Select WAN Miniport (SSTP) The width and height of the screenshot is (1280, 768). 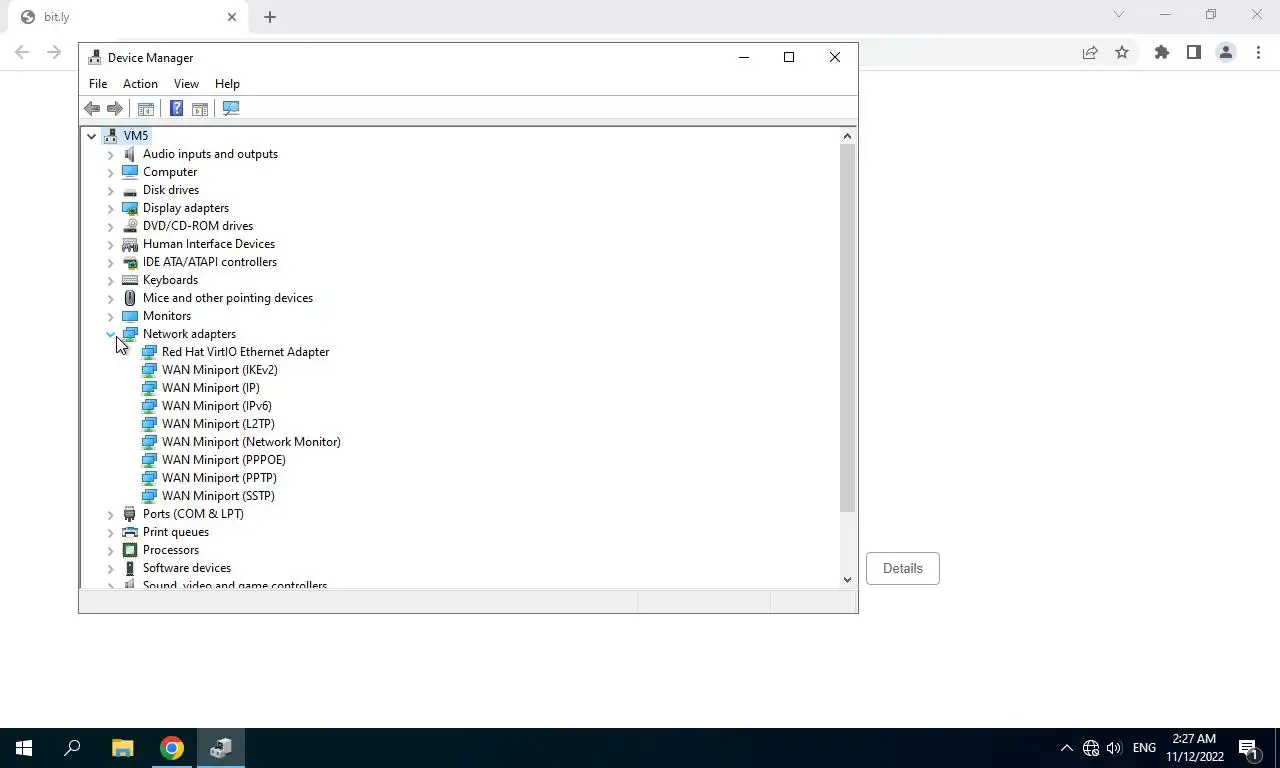(x=218, y=496)
